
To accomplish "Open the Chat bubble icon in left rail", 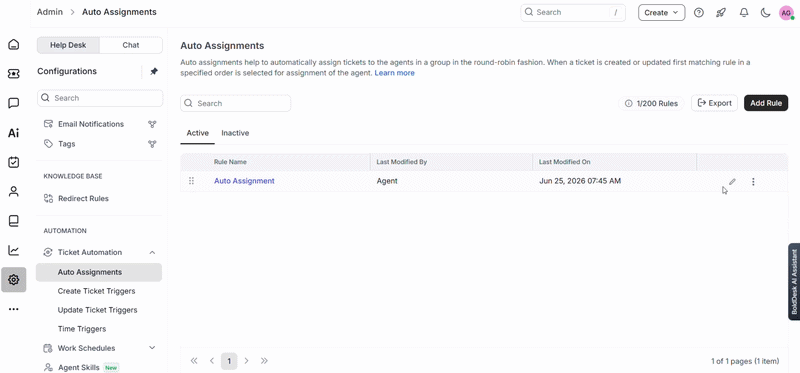I will tap(14, 104).
